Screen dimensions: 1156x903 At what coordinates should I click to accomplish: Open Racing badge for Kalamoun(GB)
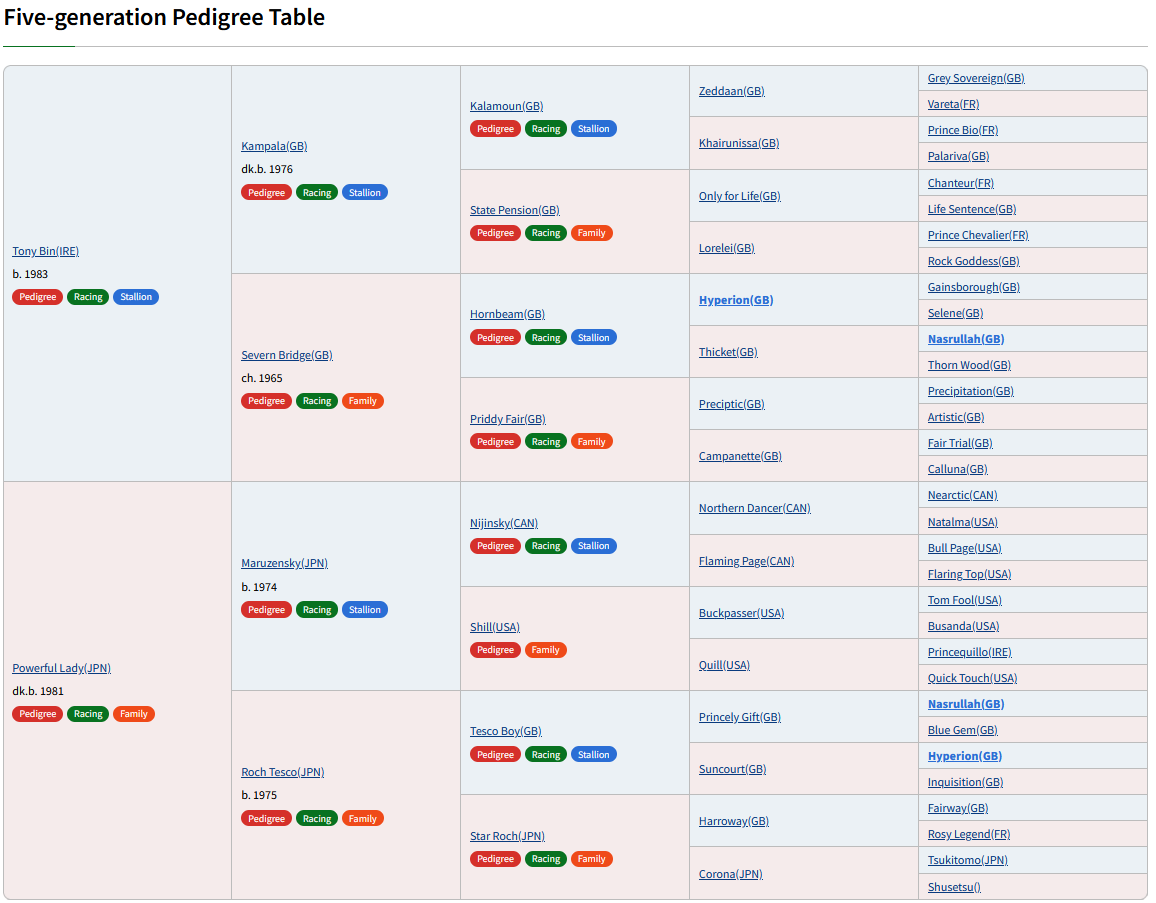coord(546,129)
